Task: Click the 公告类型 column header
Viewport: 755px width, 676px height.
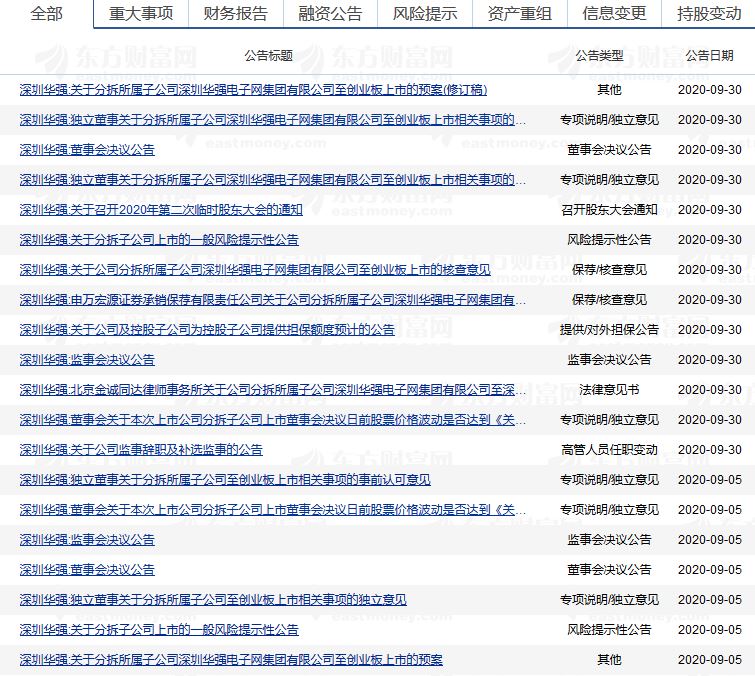Action: (x=599, y=56)
